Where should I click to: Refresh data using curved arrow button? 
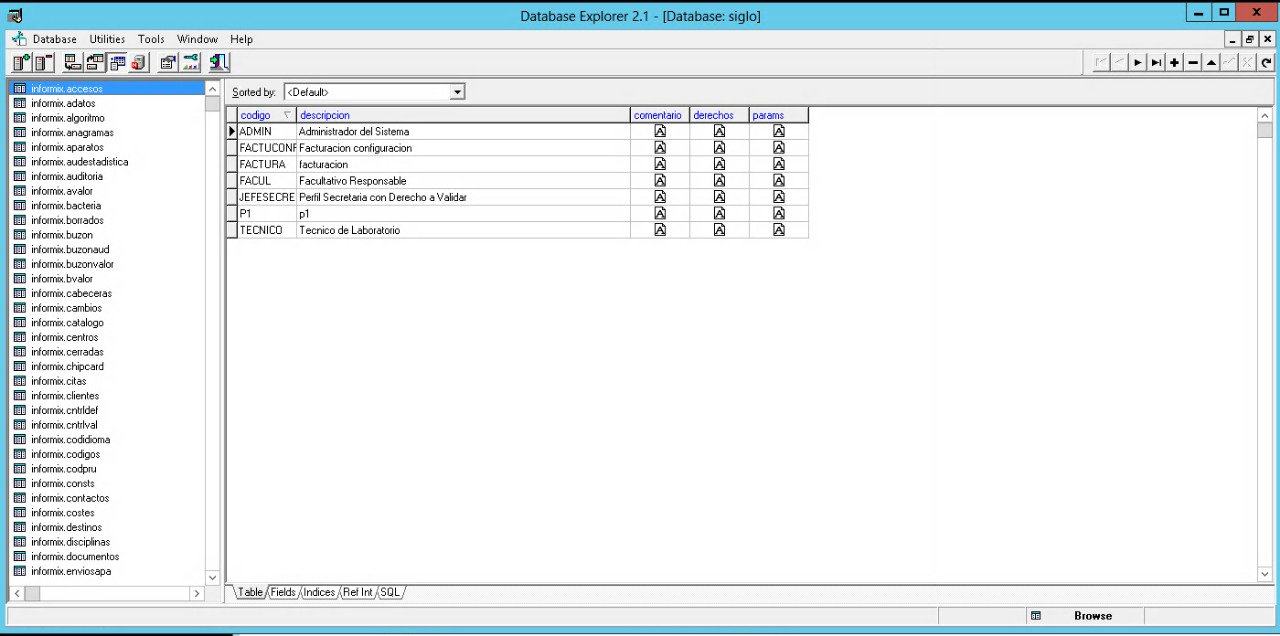click(1266, 62)
